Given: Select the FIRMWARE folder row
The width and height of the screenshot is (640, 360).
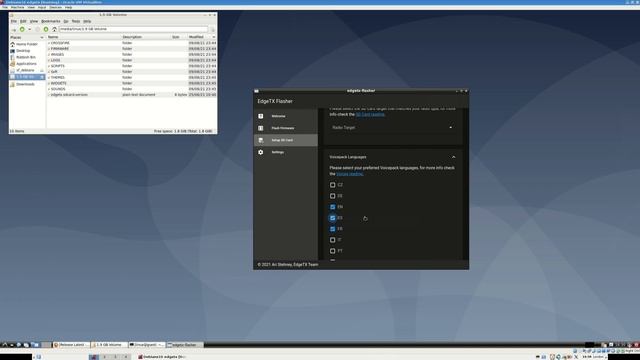Looking at the screenshot, I should [x=132, y=49].
